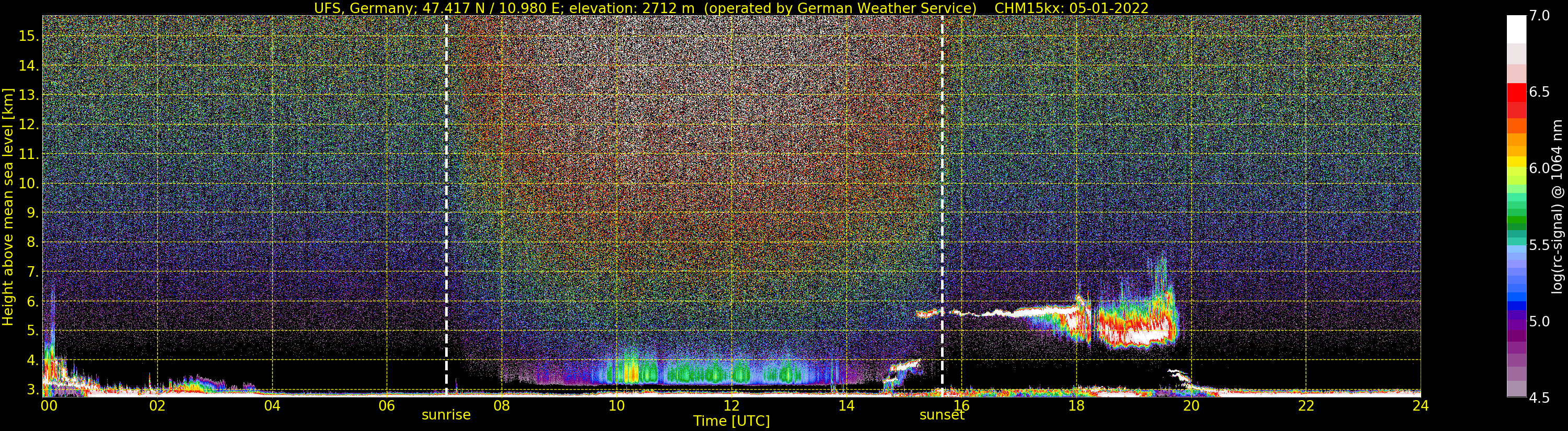This screenshot has height=431, width=1568.
Task: Click the vertical colorbar gradient strip
Action: pyautogui.click(x=1516, y=206)
